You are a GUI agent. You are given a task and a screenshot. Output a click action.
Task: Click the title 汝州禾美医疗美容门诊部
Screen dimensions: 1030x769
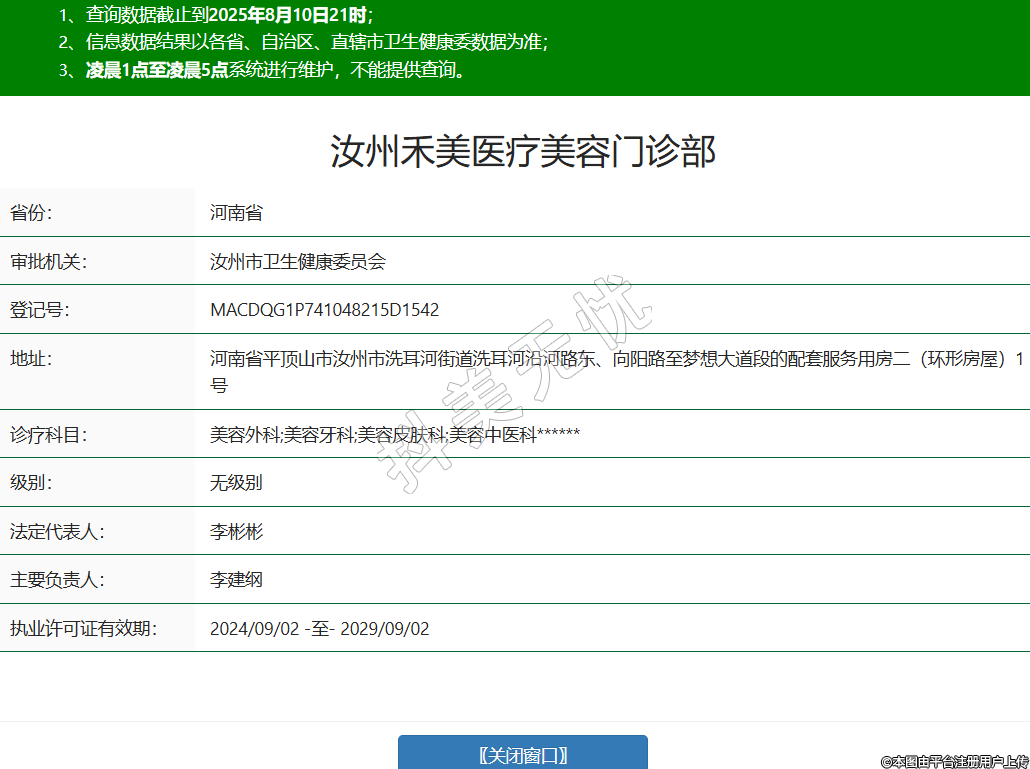point(523,152)
